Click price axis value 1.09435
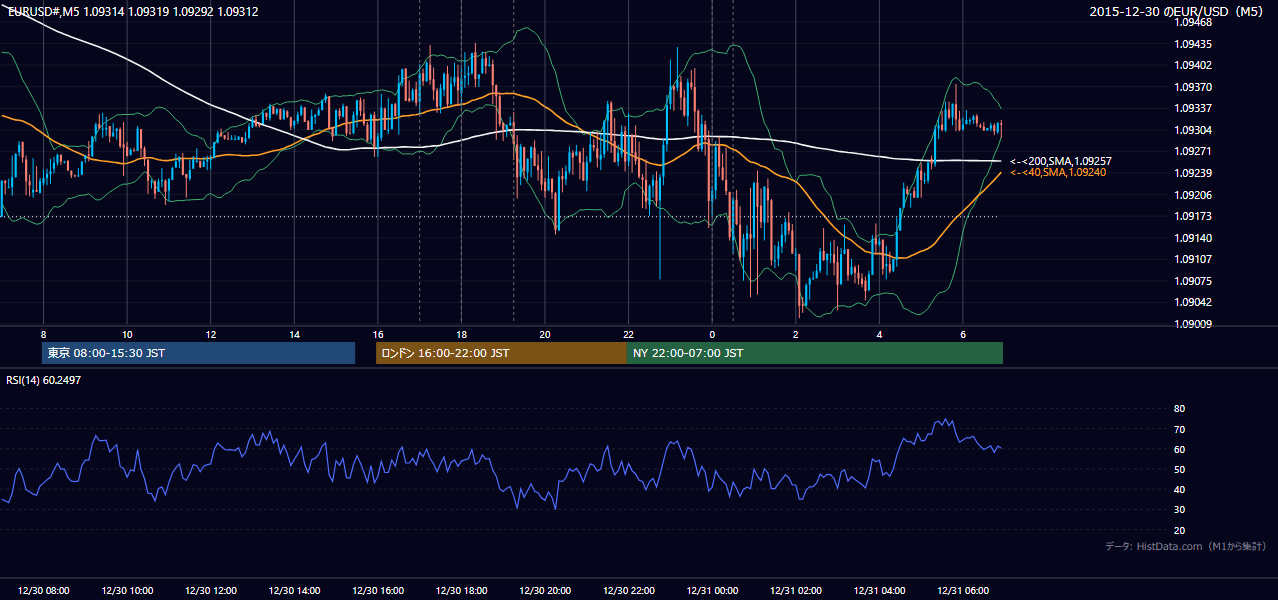The height and width of the screenshot is (600, 1278). tap(1191, 44)
